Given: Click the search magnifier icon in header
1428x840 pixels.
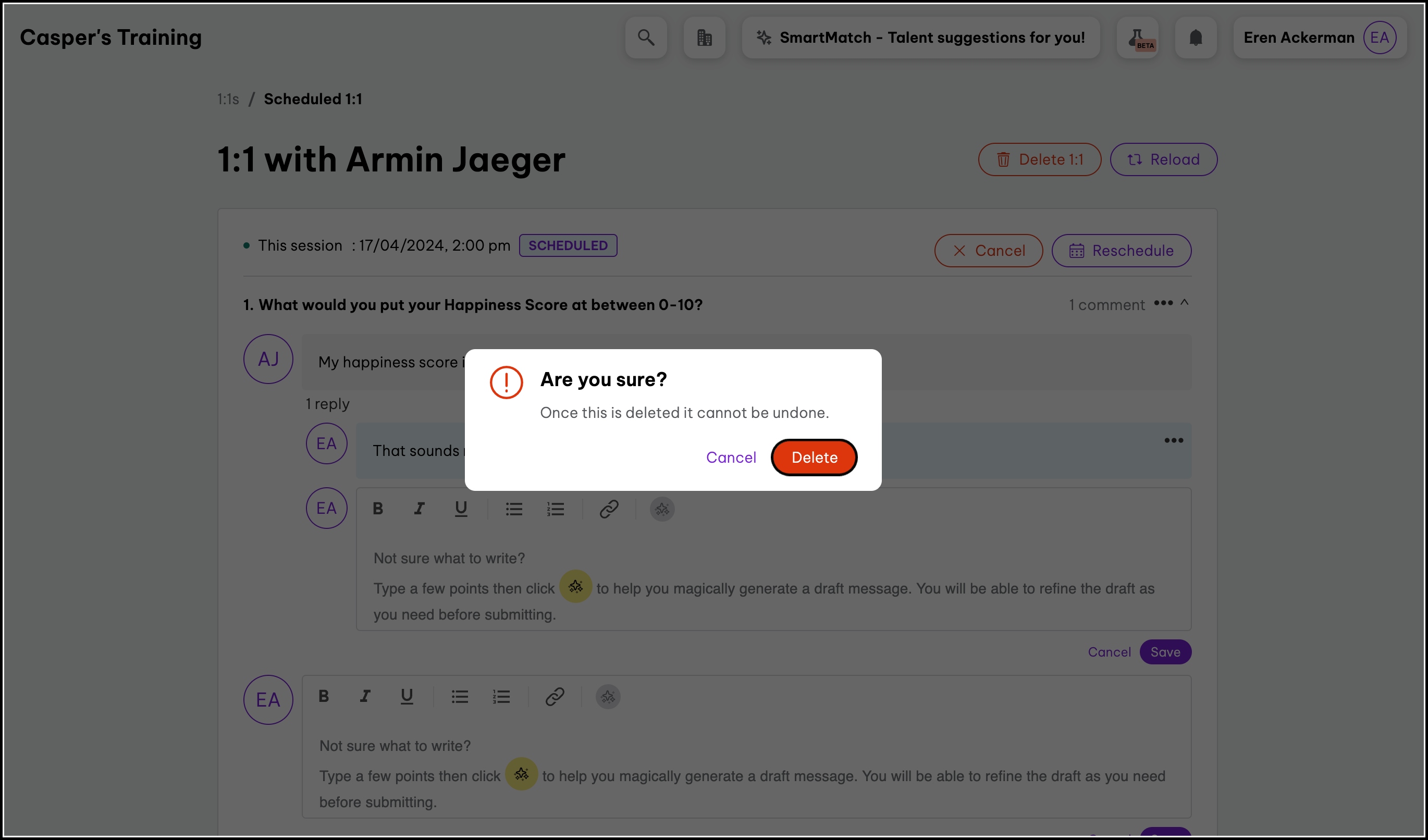Looking at the screenshot, I should 646,38.
